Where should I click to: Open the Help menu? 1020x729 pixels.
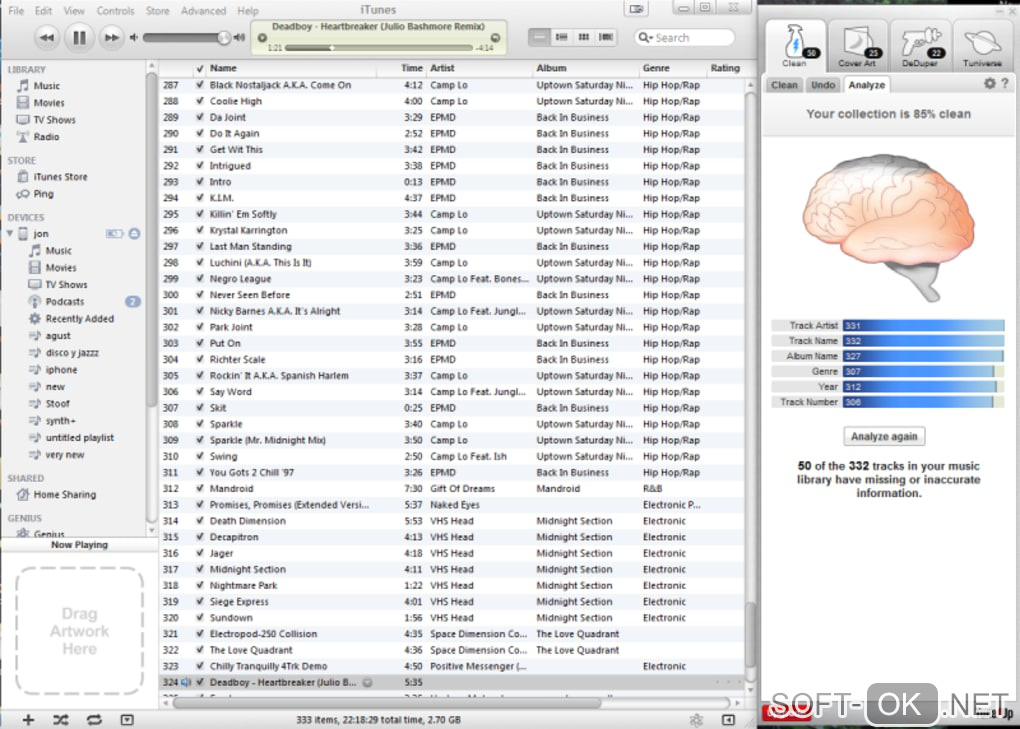coord(248,10)
